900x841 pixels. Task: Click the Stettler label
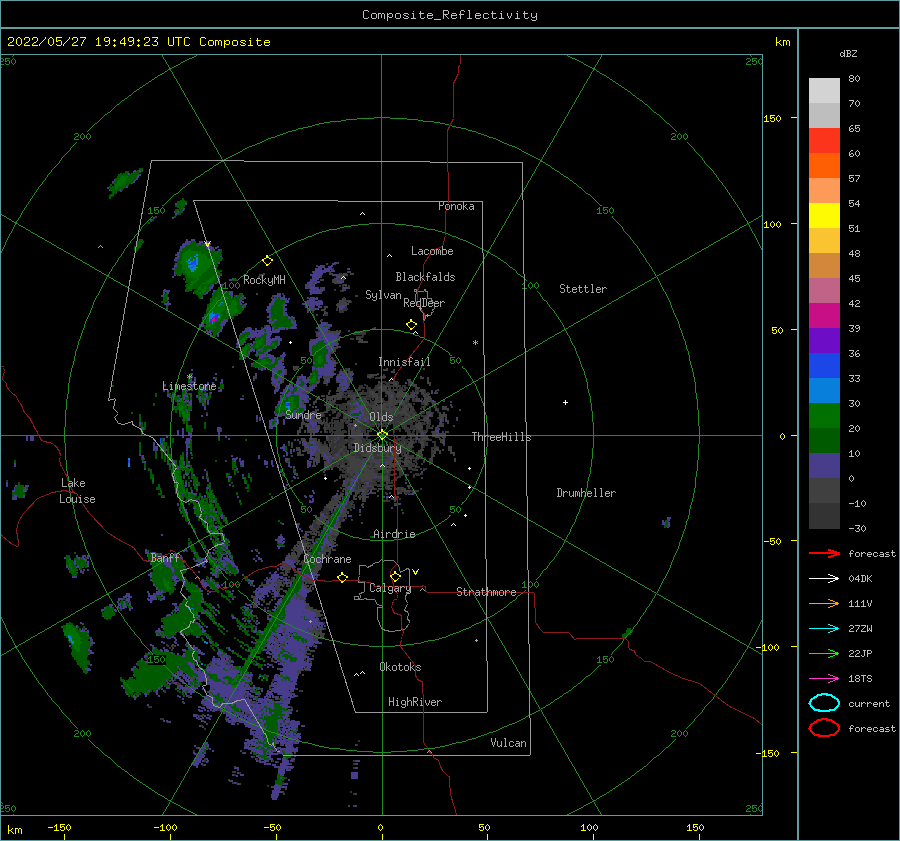pyautogui.click(x=583, y=289)
